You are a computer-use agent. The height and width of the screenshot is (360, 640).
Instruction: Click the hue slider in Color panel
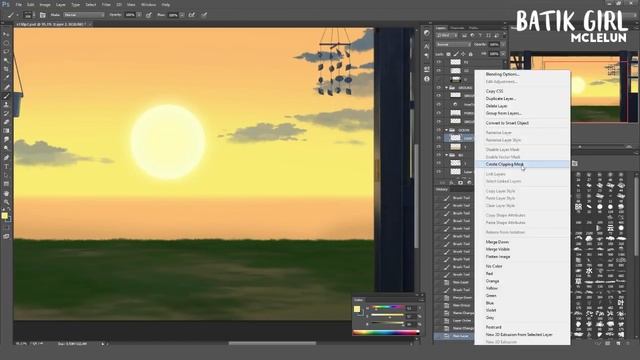(x=387, y=307)
